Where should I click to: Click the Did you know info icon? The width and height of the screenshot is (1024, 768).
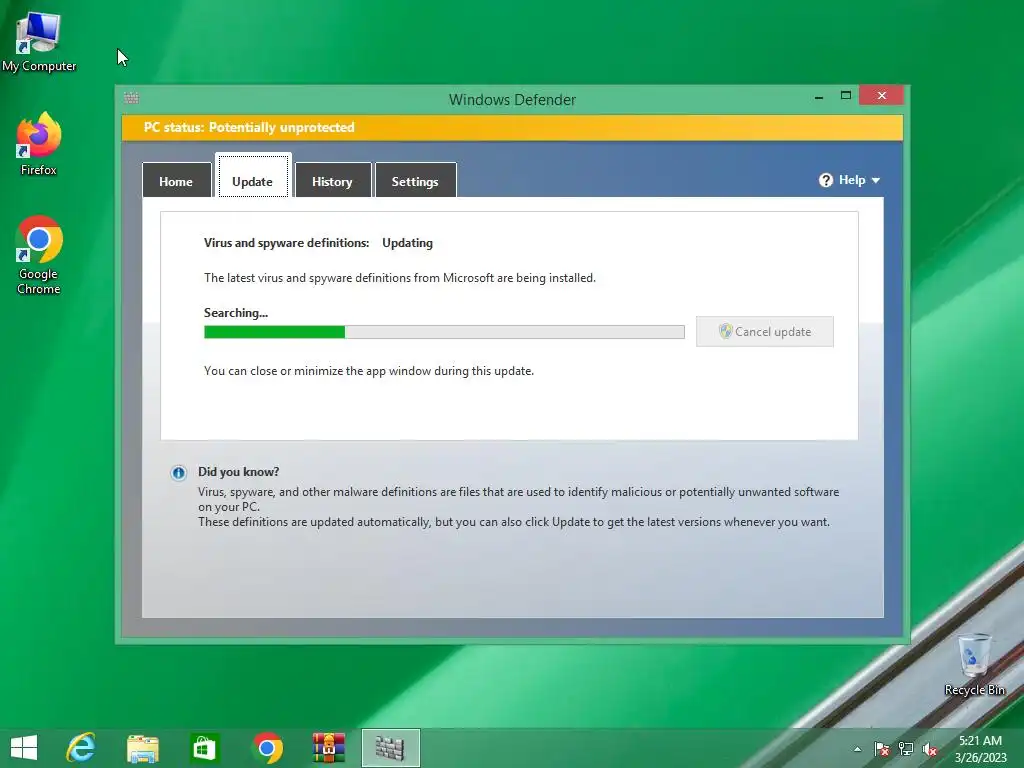178,473
